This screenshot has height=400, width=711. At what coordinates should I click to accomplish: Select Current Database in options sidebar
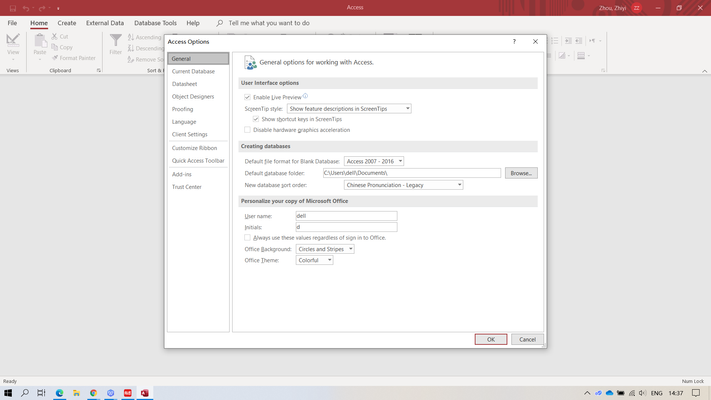198,71
